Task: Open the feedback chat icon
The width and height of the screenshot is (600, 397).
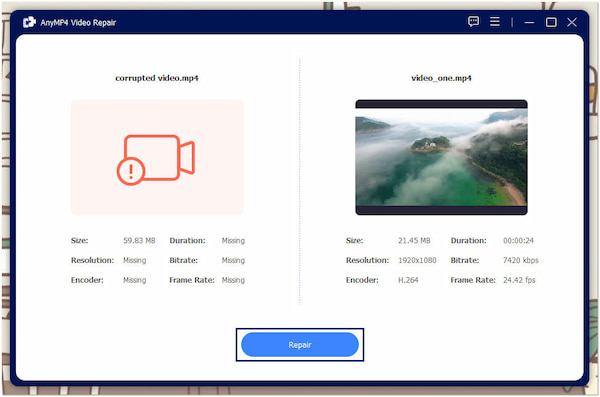Action: 473,21
